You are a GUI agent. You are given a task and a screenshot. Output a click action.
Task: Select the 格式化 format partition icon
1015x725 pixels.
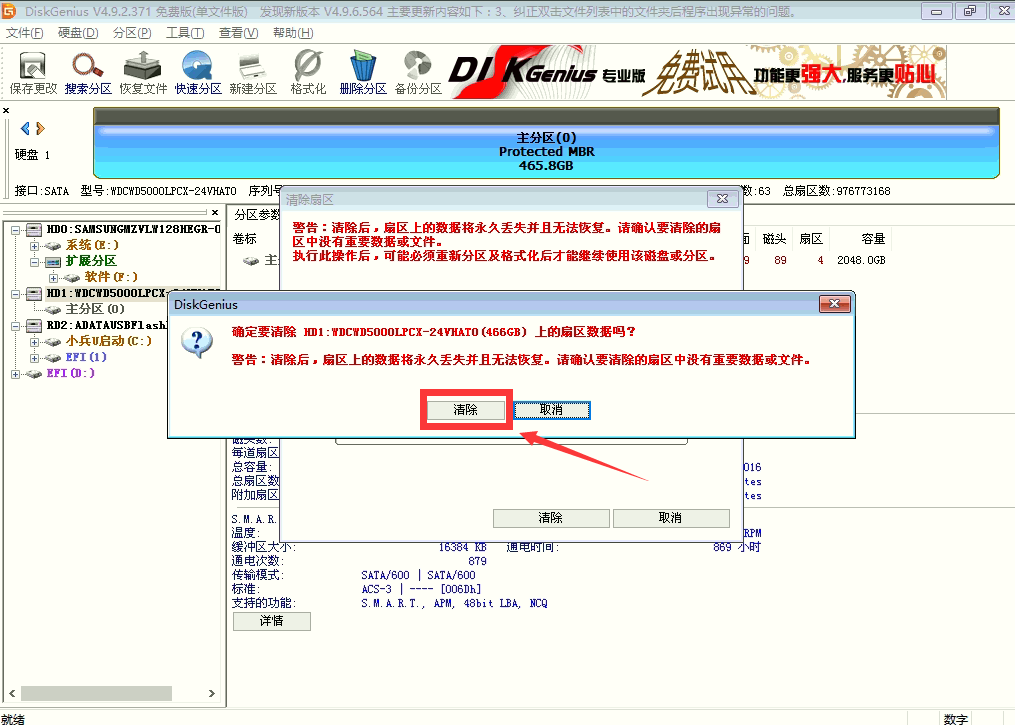pos(306,70)
